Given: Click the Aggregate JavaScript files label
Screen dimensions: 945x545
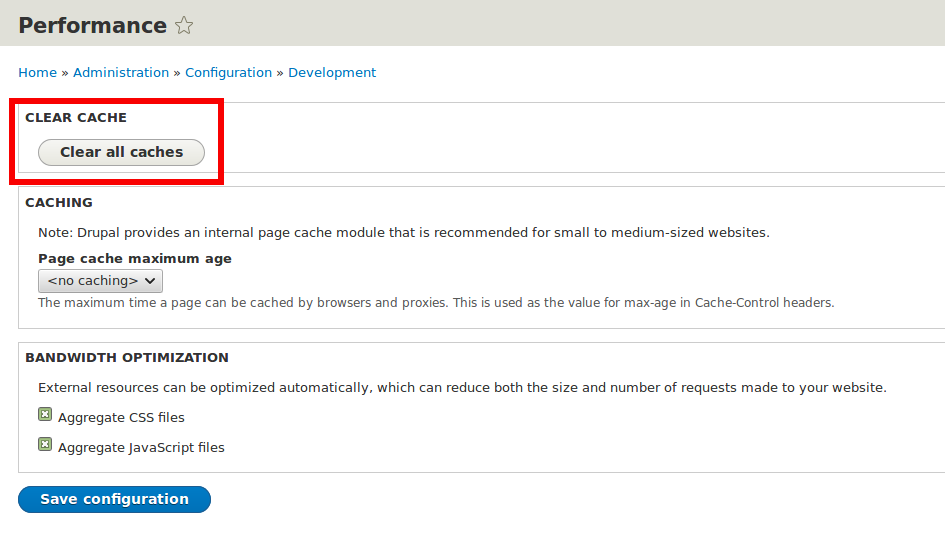Looking at the screenshot, I should [x=141, y=447].
